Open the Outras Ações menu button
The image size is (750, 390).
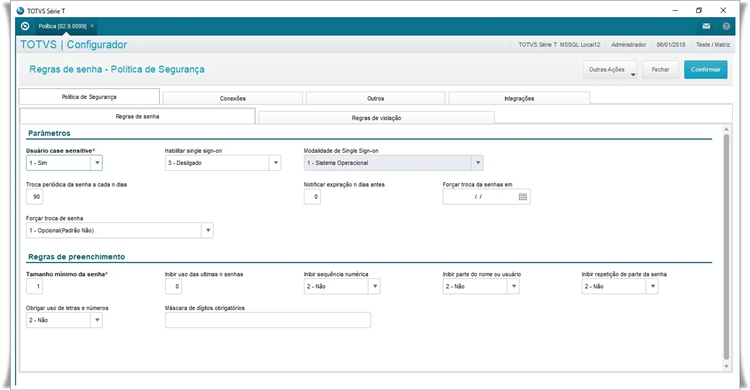610,69
